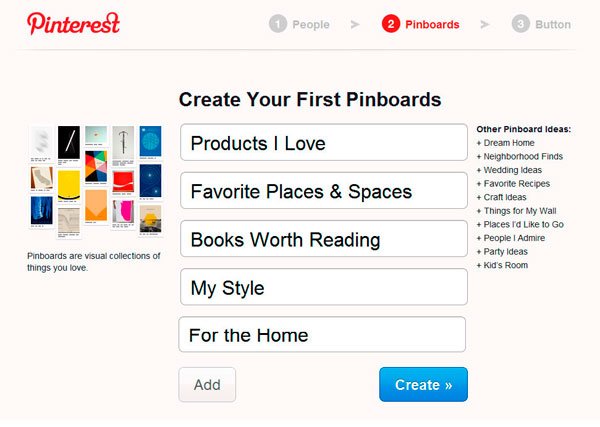Focus the Products I Love field
Screen dimensions: 600x427
[x=323, y=143]
